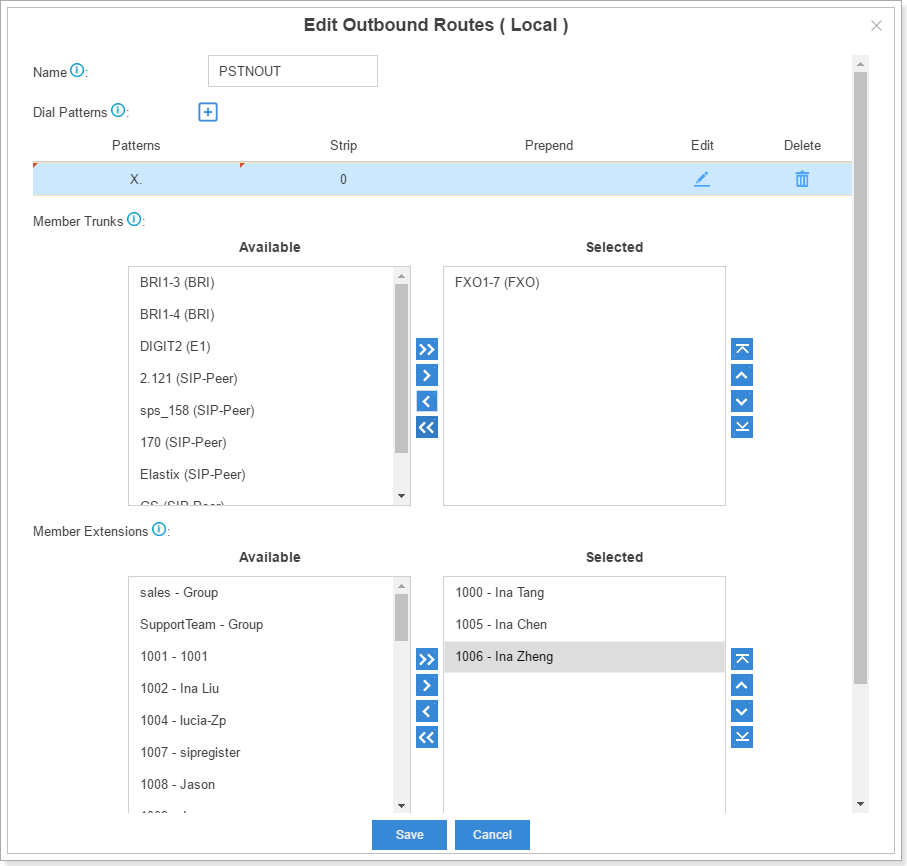
Task: Edit the X. dial pattern with pencil icon
Action: 702,179
